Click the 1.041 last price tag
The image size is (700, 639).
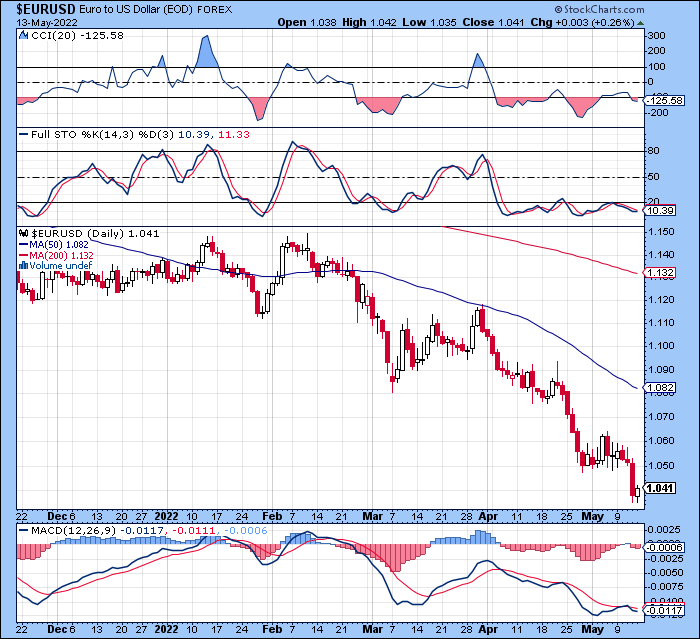(660, 488)
